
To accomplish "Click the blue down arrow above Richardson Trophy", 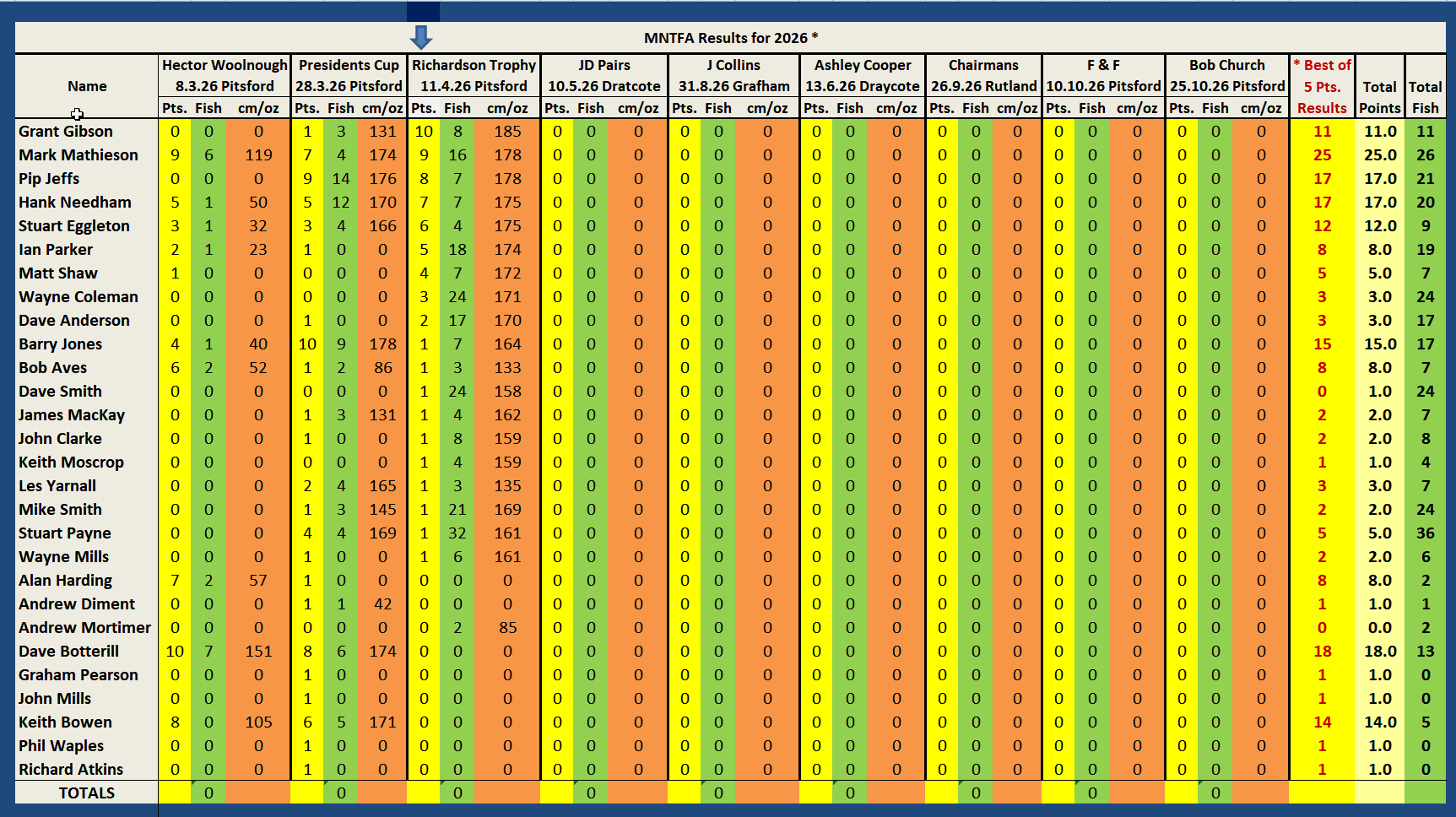I will tap(420, 37).
